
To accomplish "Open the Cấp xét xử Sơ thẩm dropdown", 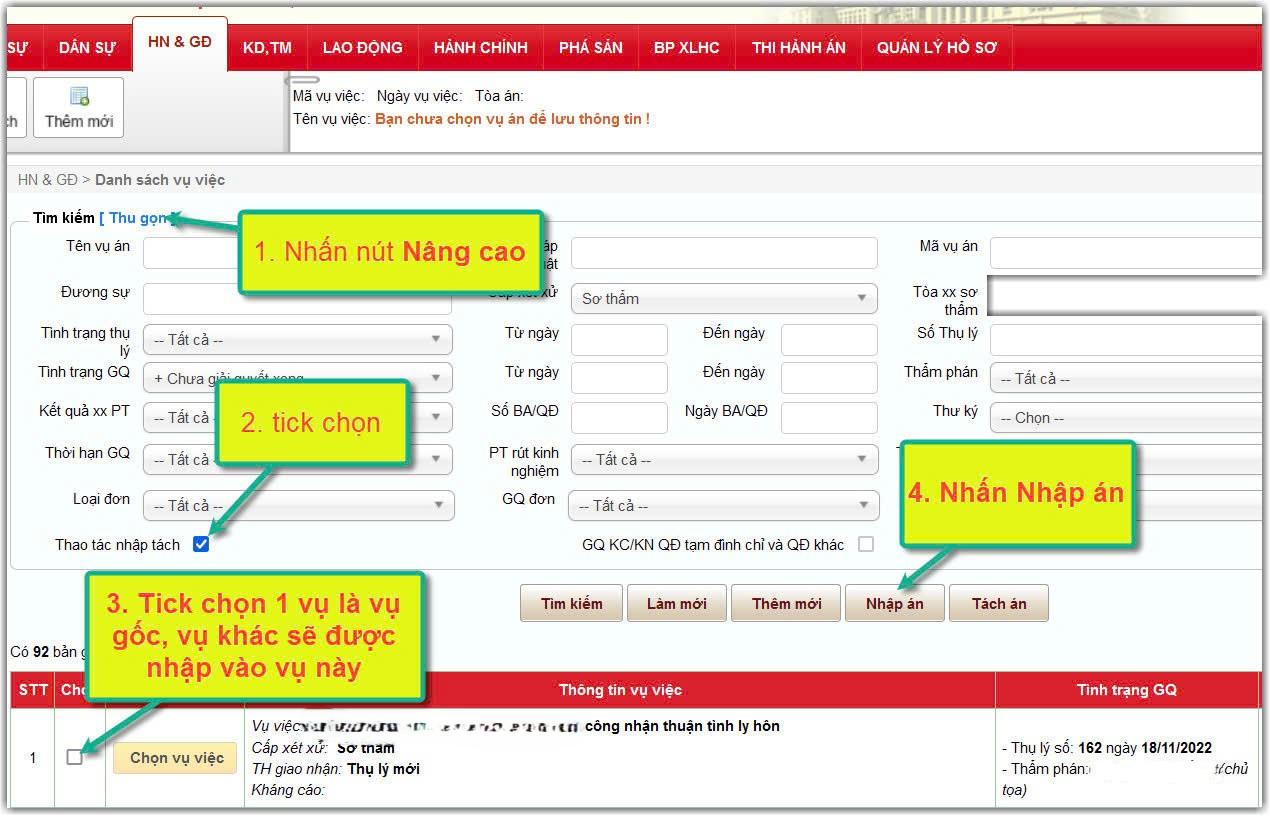I will 724,299.
